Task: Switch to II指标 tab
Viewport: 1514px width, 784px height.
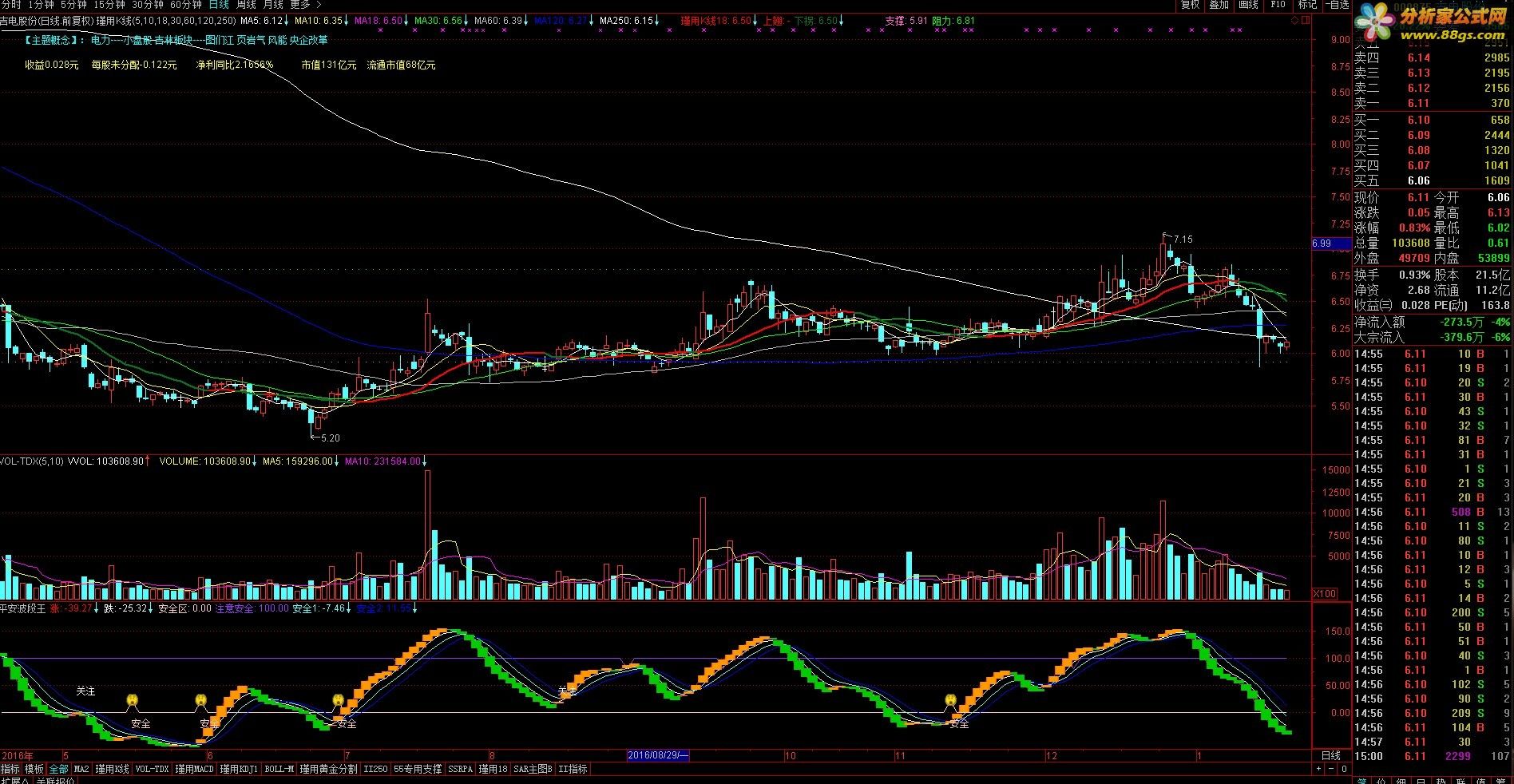Action: pyautogui.click(x=573, y=769)
